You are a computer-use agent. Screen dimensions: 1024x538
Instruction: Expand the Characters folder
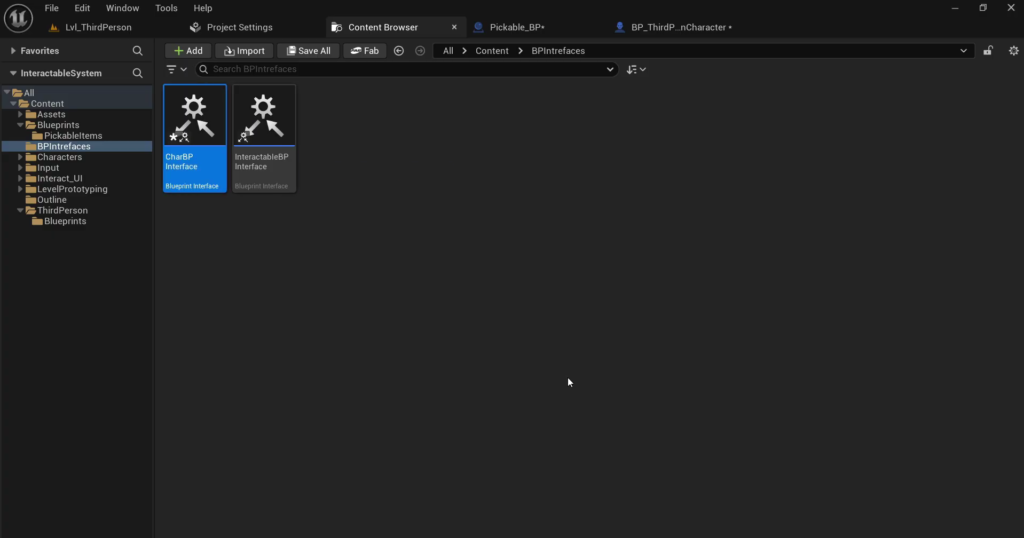tap(20, 157)
